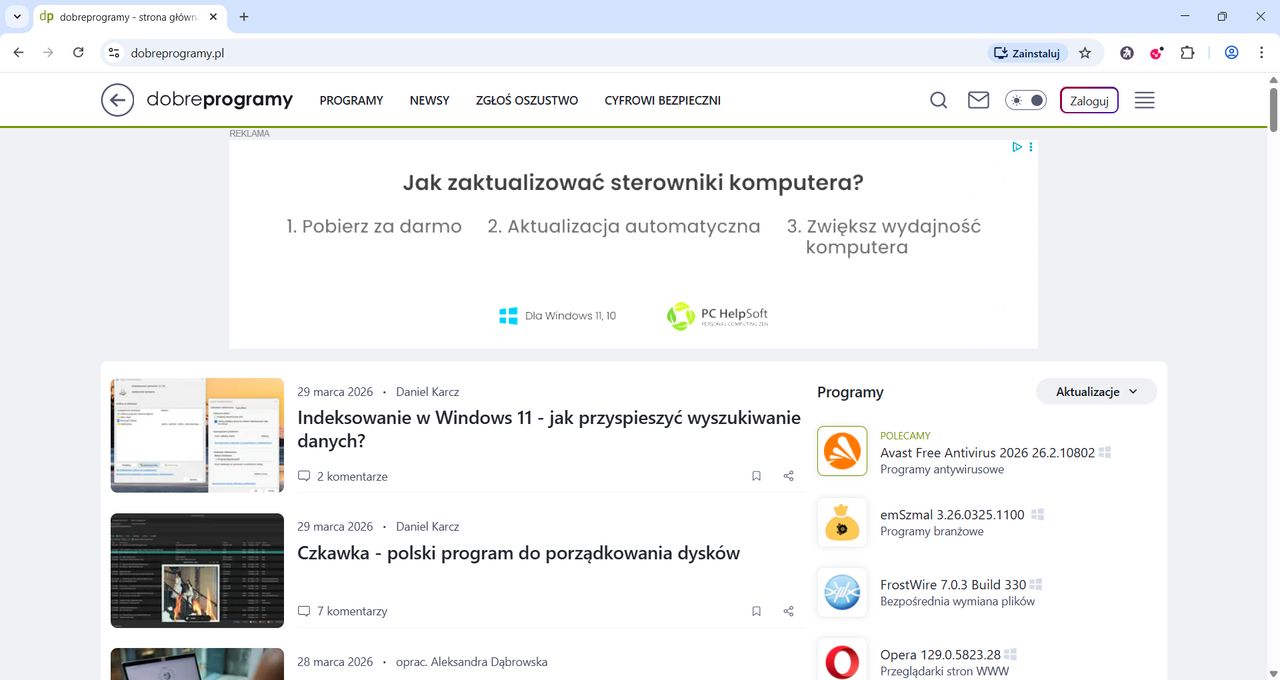
Task: Click the 29 marca 2026 date on Czkawka article
Action: pyautogui.click(x=335, y=526)
